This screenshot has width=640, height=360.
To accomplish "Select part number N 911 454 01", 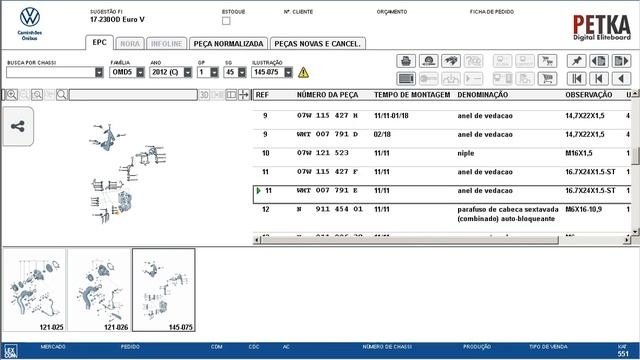I will pos(330,209).
